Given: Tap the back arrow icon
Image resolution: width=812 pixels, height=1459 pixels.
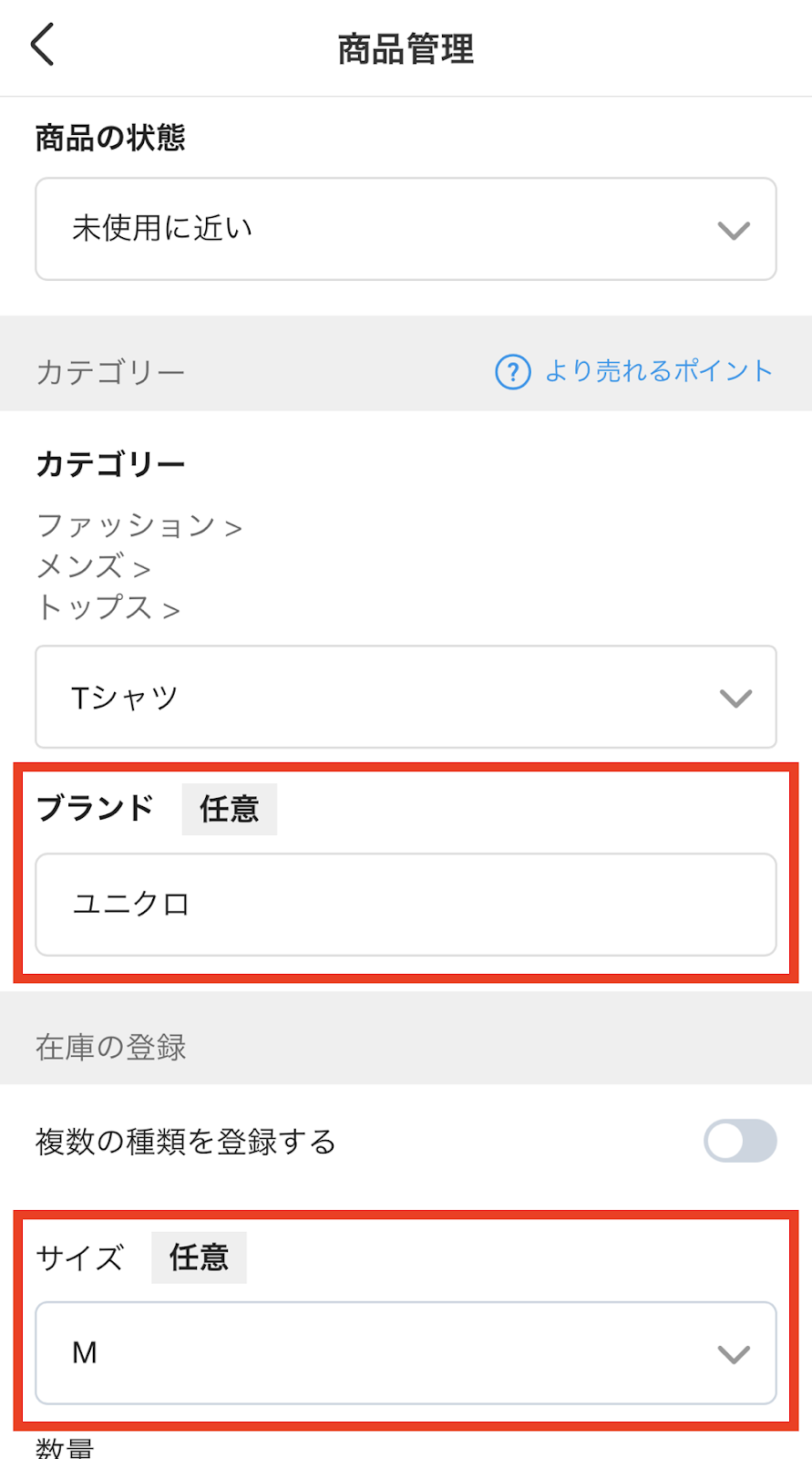Looking at the screenshot, I should pyautogui.click(x=43, y=45).
